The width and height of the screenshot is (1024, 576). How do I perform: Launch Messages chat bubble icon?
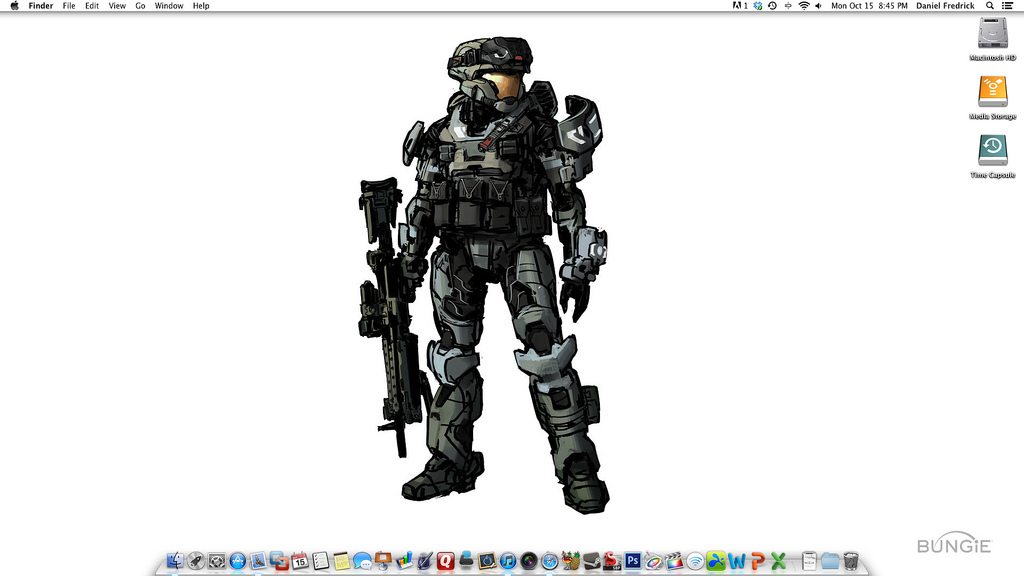362,560
